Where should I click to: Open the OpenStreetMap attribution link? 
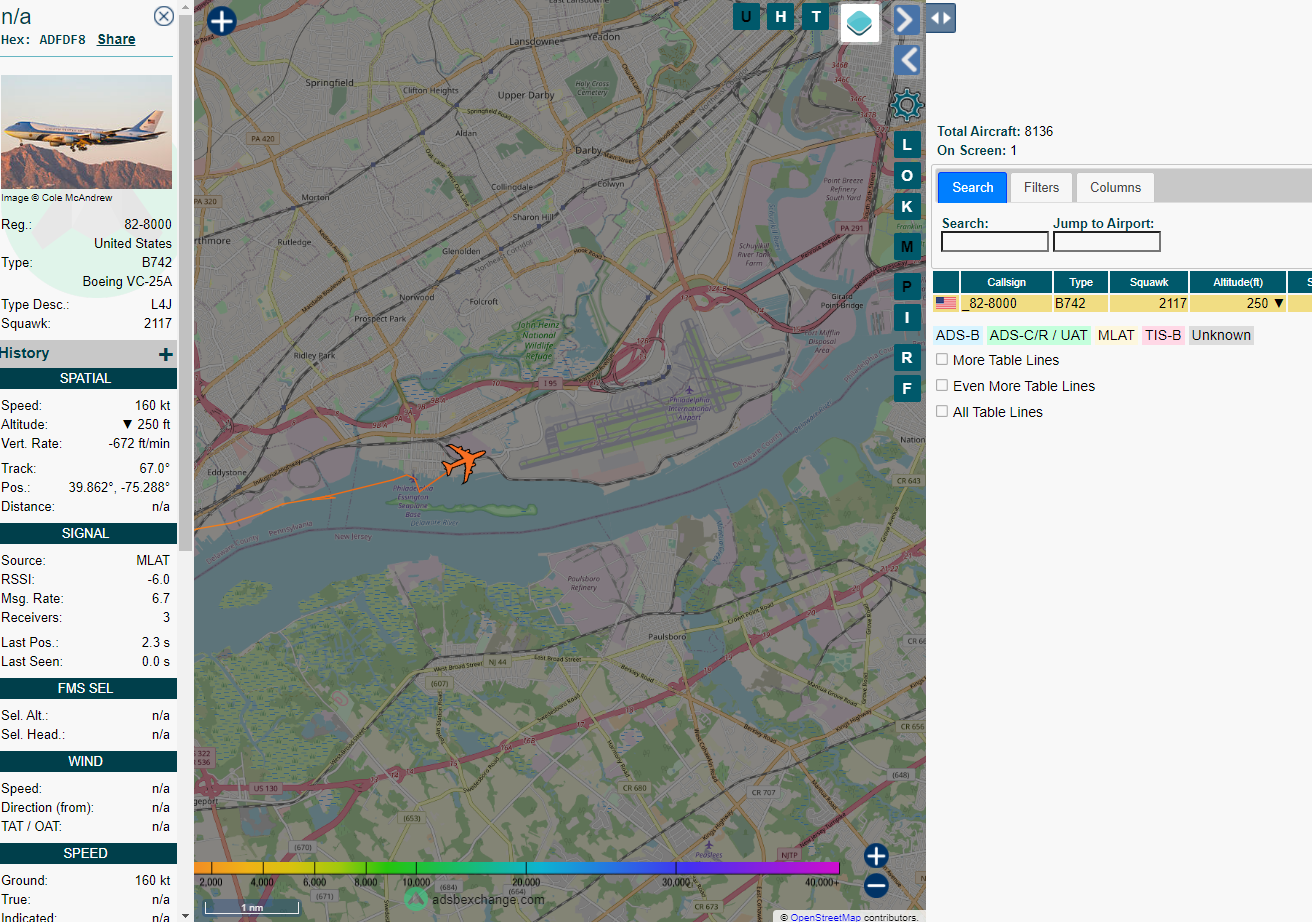point(825,916)
